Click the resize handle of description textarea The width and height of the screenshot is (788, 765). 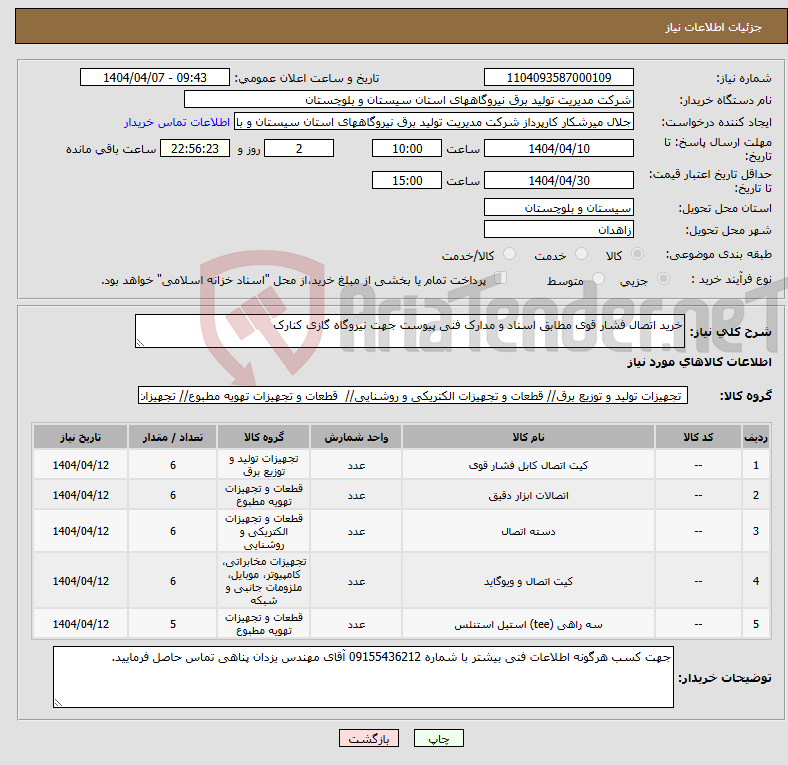coord(140,343)
